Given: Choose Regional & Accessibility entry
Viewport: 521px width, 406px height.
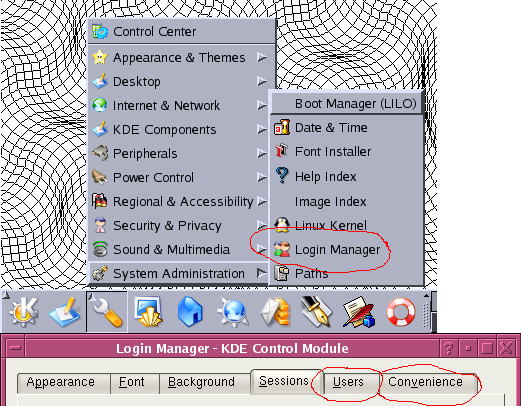Looking at the screenshot, I should (179, 201).
